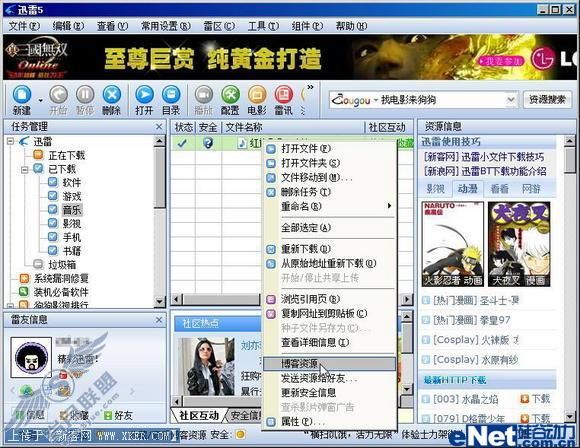The width and height of the screenshot is (580, 448).
Task: Open 配置 configuration from the toolbar
Action: click(x=230, y=100)
